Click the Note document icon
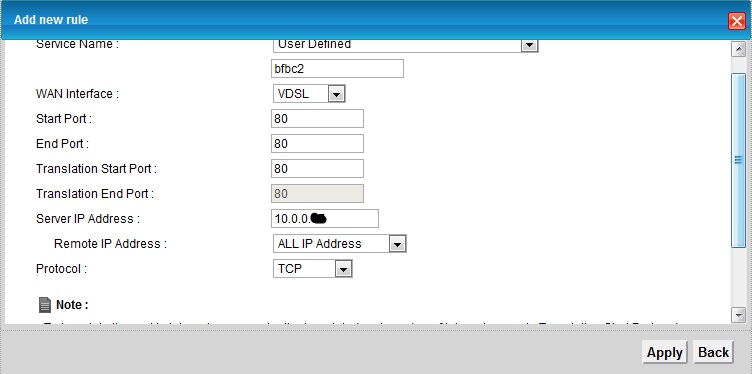This screenshot has height=374, width=752. click(45, 304)
